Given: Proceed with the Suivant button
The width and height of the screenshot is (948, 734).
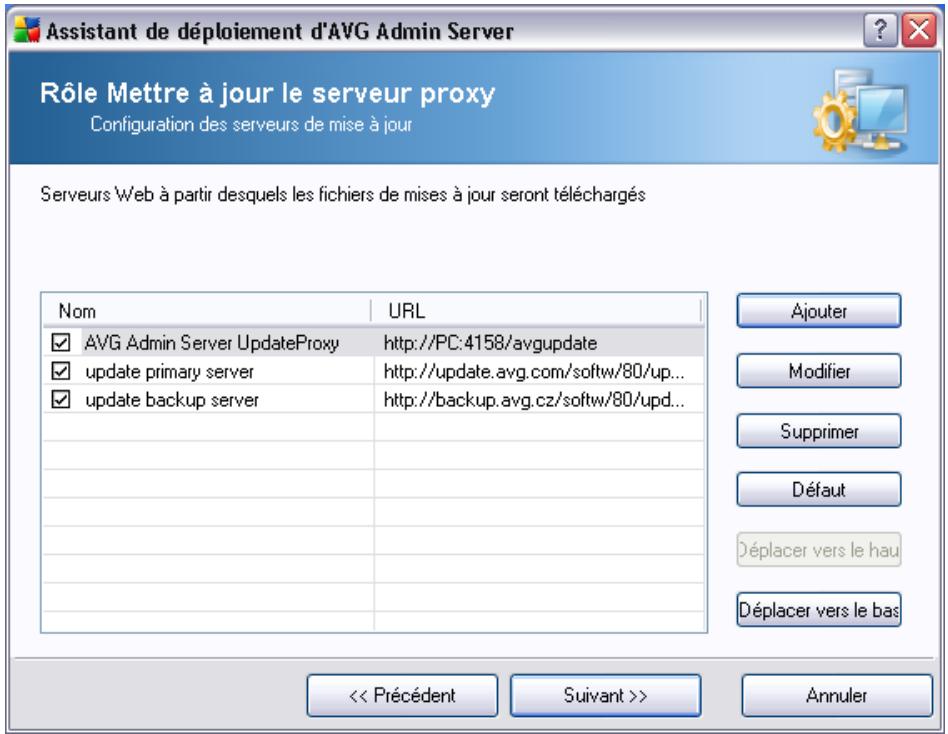Looking at the screenshot, I should coord(605,695).
